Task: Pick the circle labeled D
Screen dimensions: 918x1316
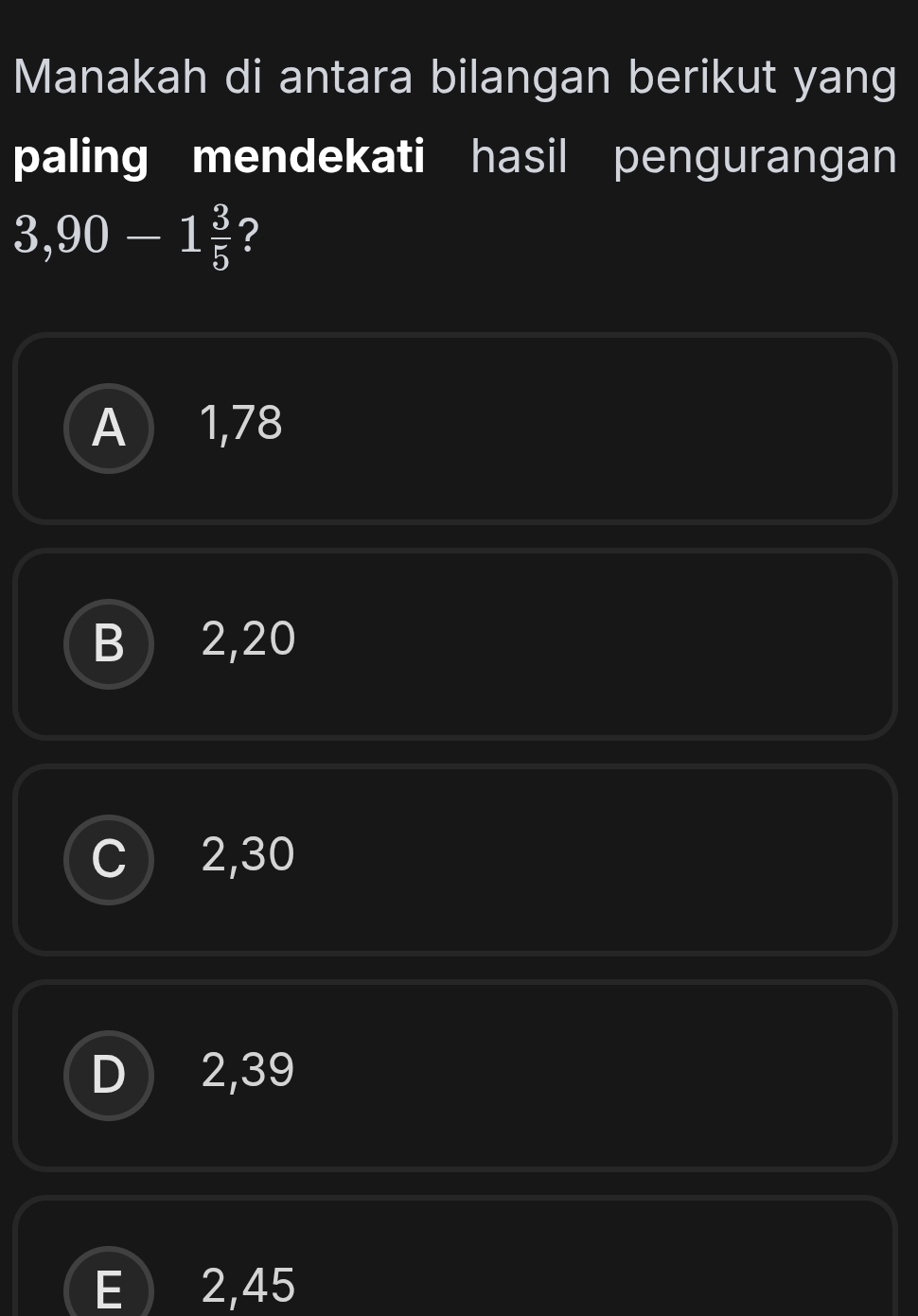Action: pos(109,1076)
